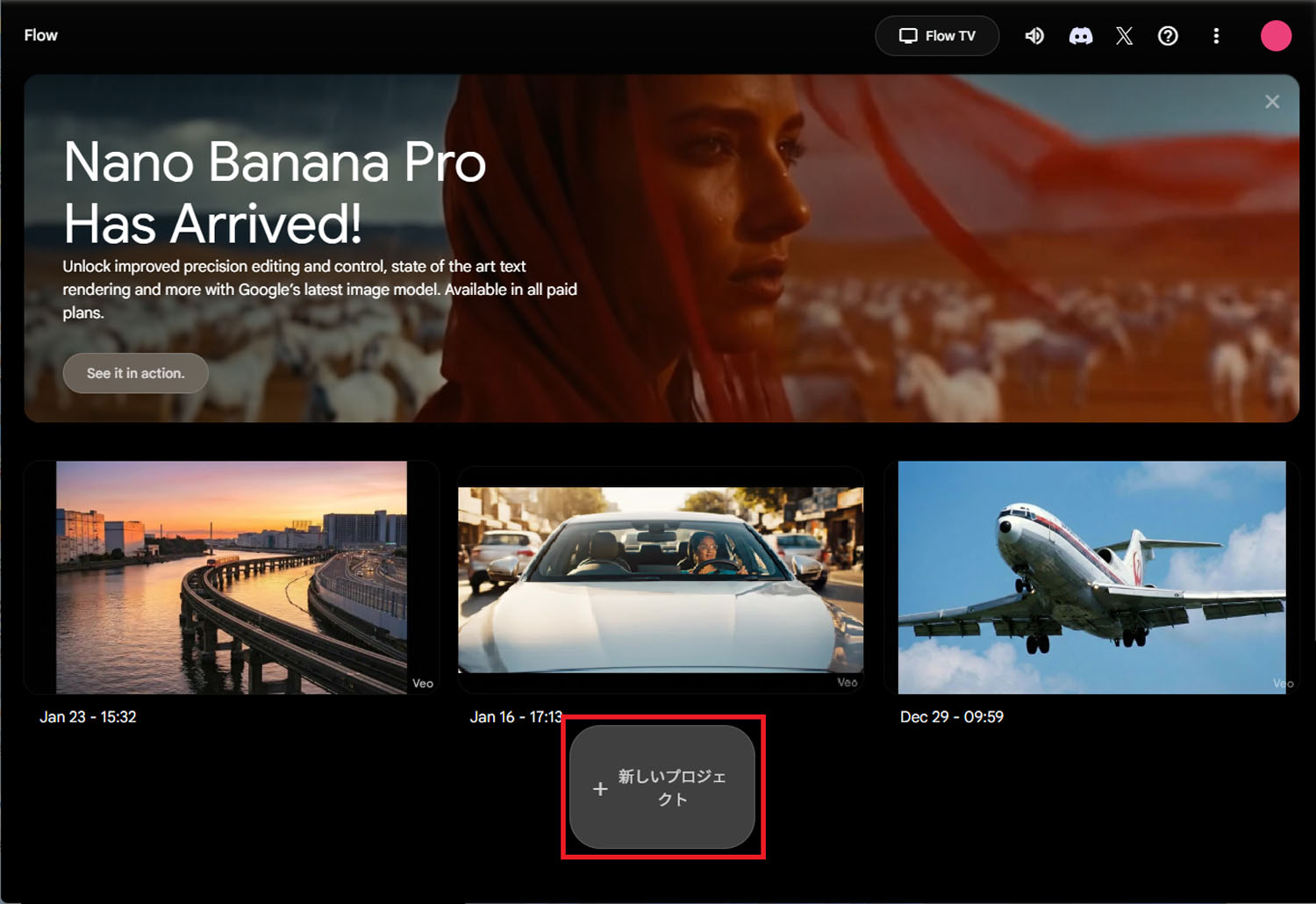The image size is (1316, 904).
Task: Open Flow's X (Twitter) page
Action: pyautogui.click(x=1124, y=35)
